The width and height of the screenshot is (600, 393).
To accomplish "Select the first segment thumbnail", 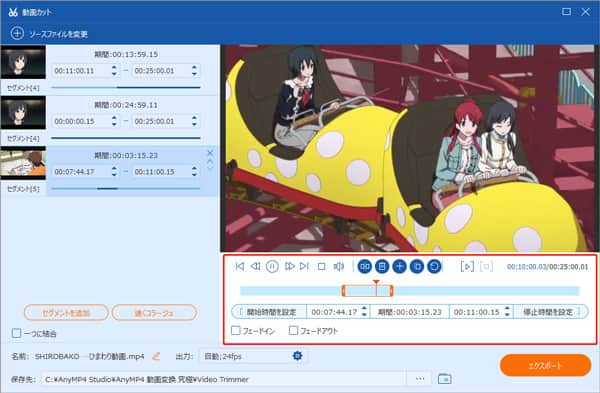I will pyautogui.click(x=23, y=62).
